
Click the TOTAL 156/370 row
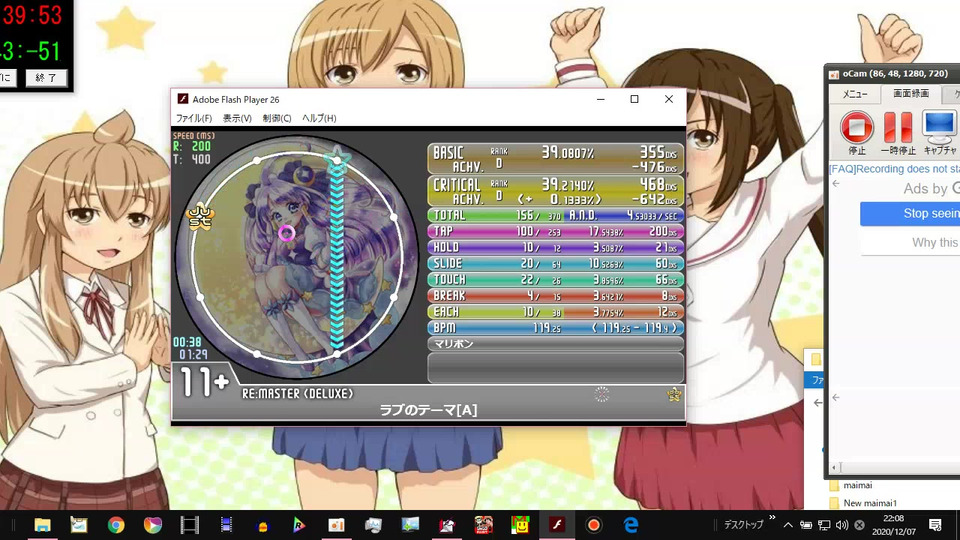tap(555, 216)
